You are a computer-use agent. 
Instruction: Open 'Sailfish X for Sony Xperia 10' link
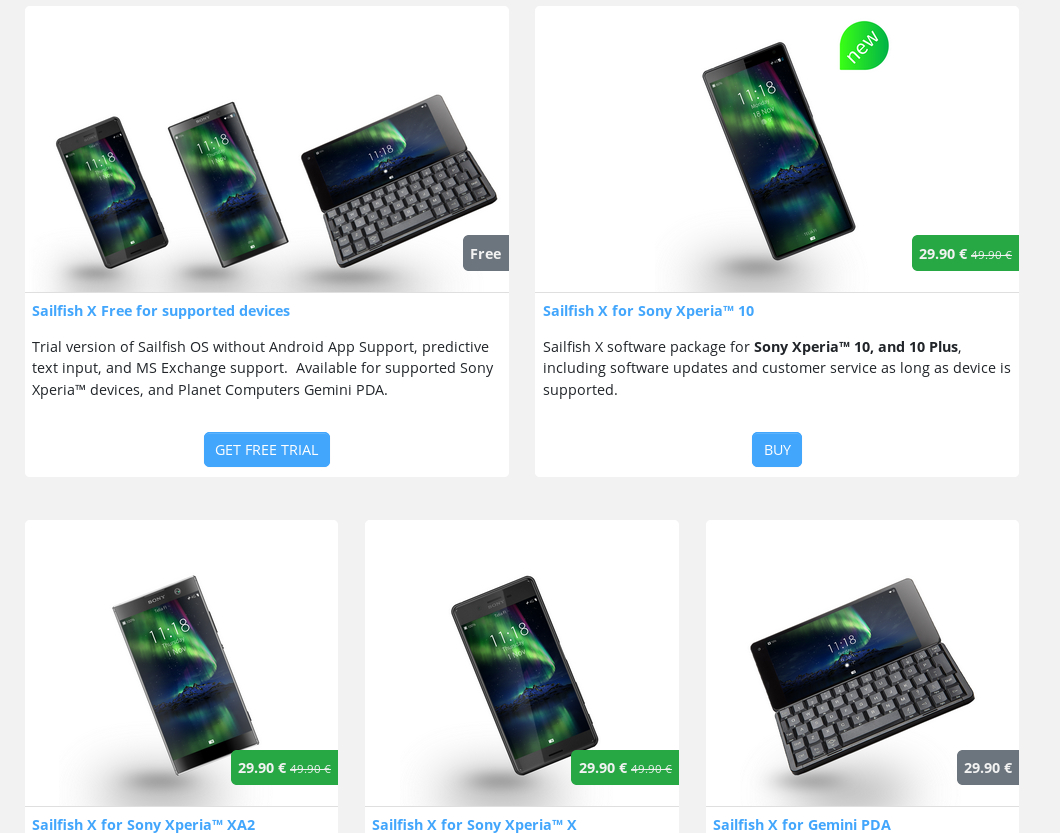tap(648, 311)
